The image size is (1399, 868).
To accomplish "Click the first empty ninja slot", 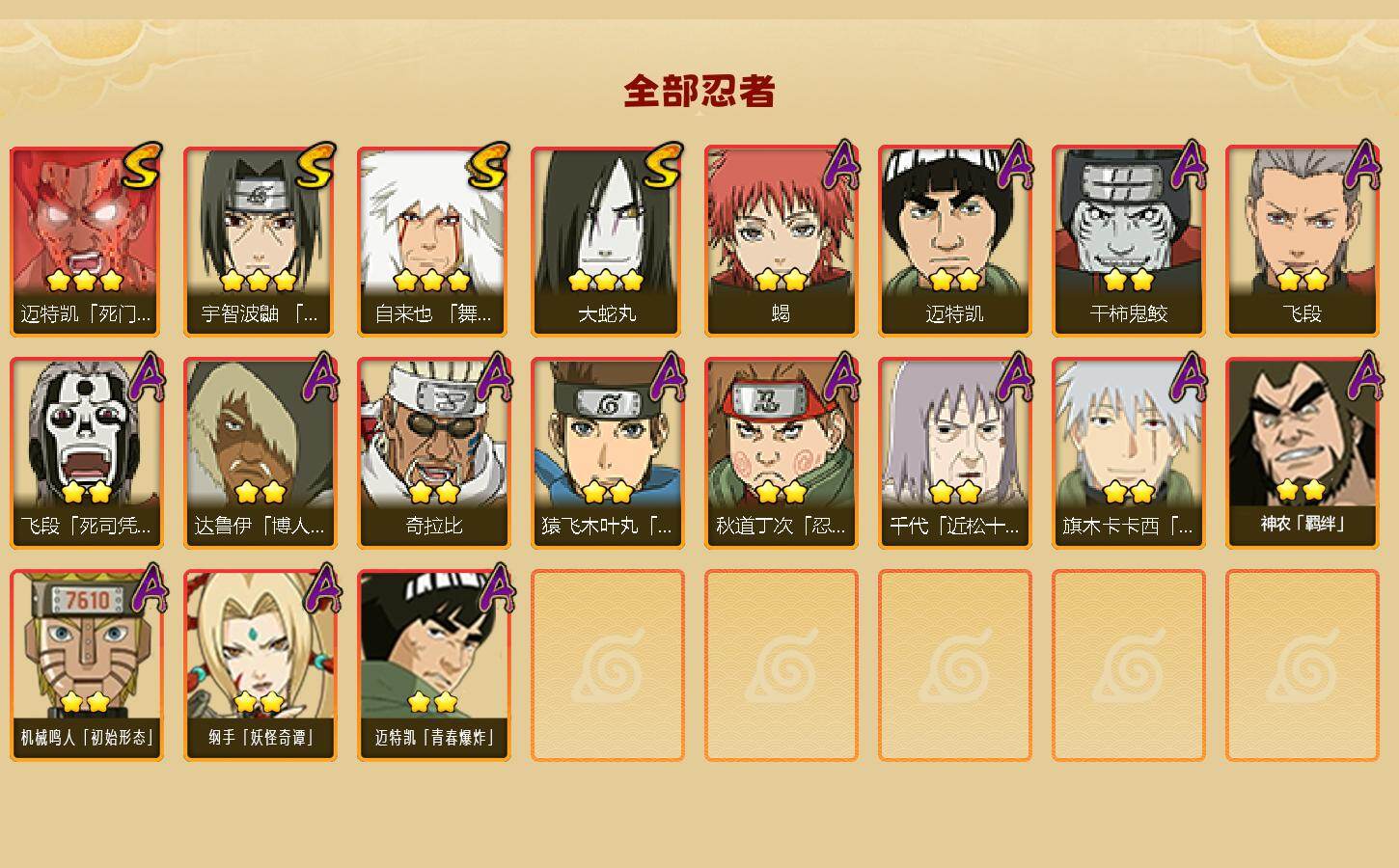I will (607, 665).
